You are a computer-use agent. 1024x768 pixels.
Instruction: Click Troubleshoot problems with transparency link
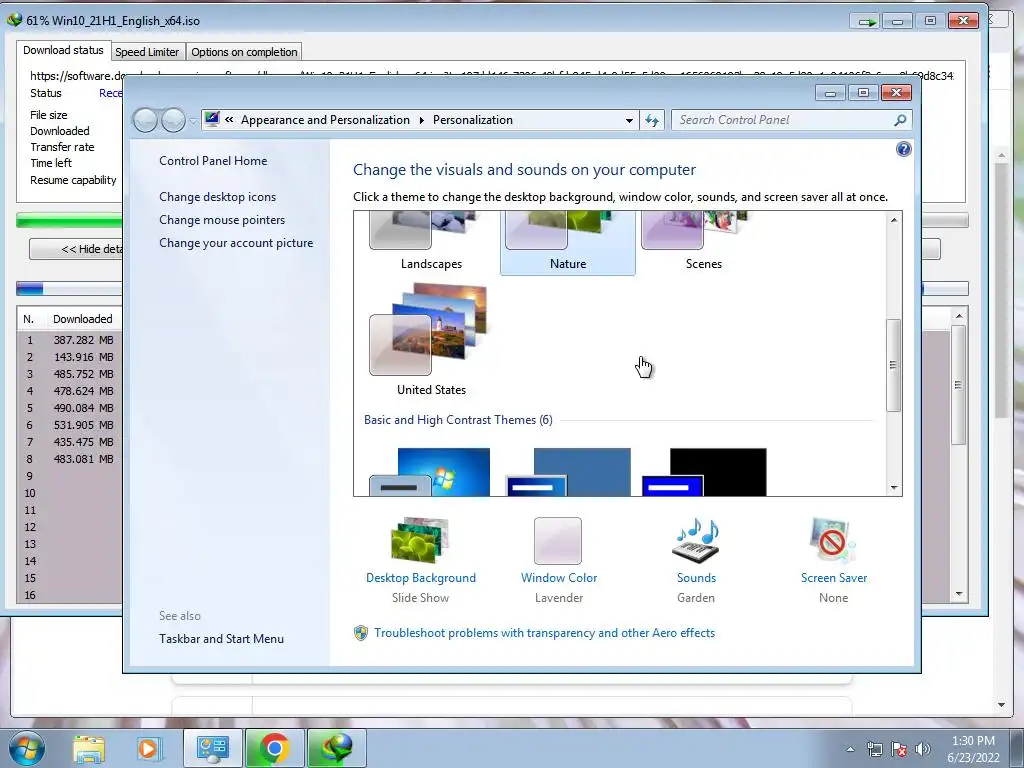point(544,633)
